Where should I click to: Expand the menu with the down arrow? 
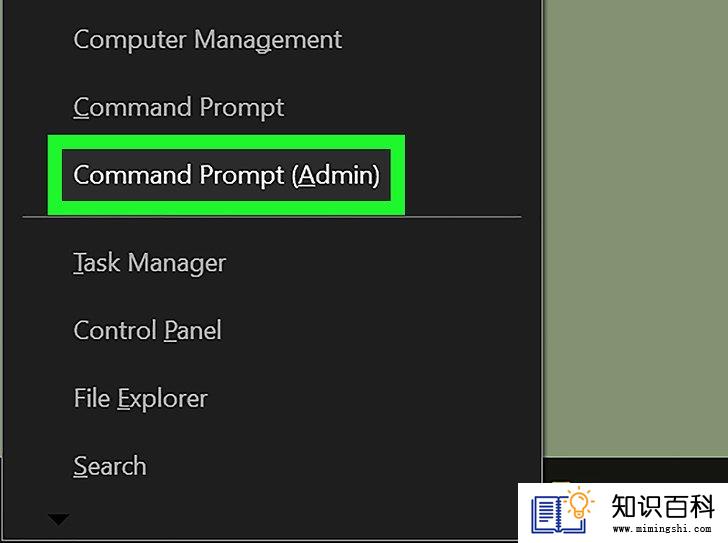point(58,519)
